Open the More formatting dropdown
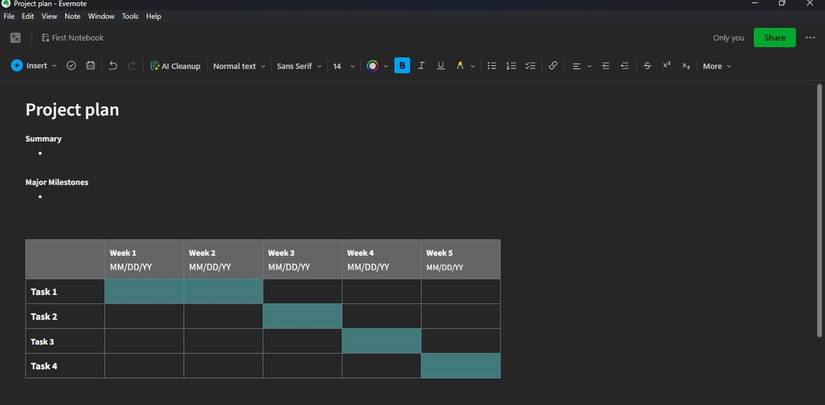This screenshot has width=825, height=405. coord(717,66)
